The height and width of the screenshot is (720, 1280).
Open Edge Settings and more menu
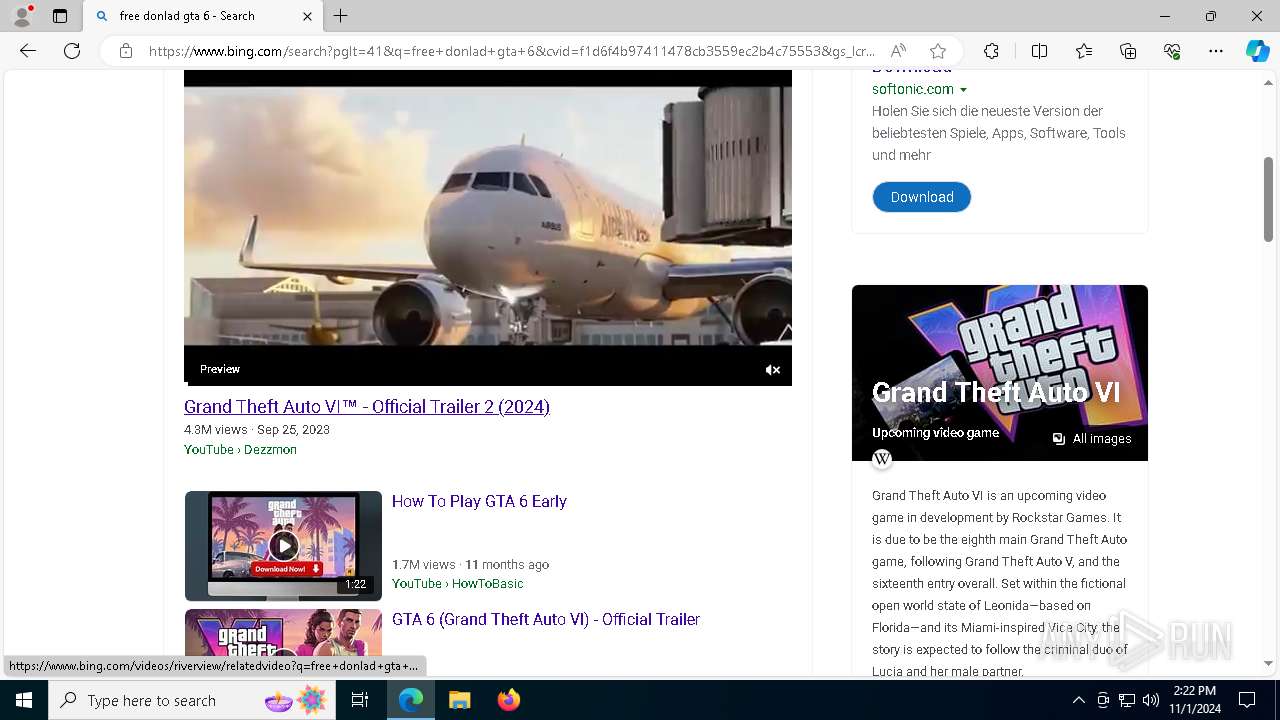pyautogui.click(x=1216, y=51)
